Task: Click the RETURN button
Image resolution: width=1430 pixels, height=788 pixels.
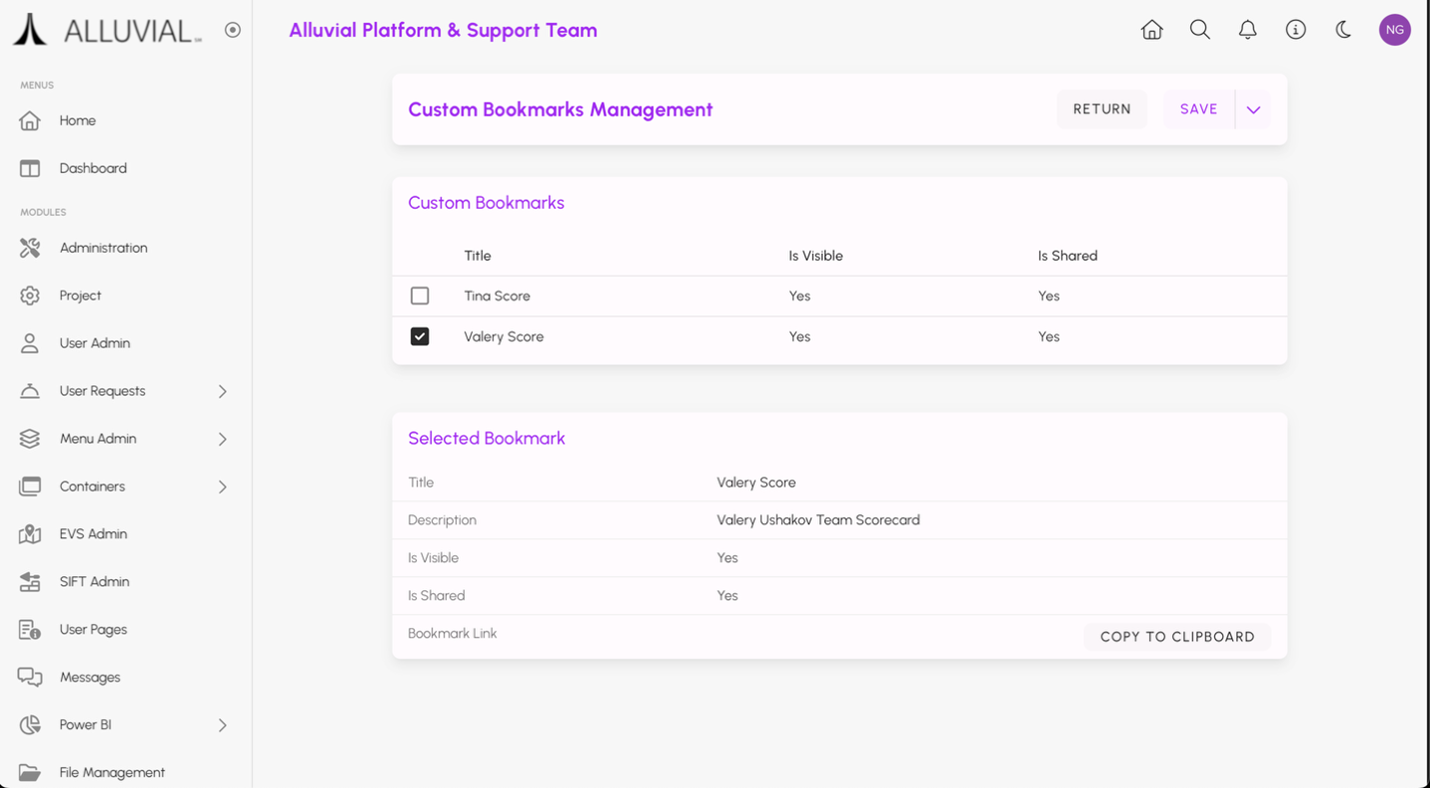Action: 1102,110
